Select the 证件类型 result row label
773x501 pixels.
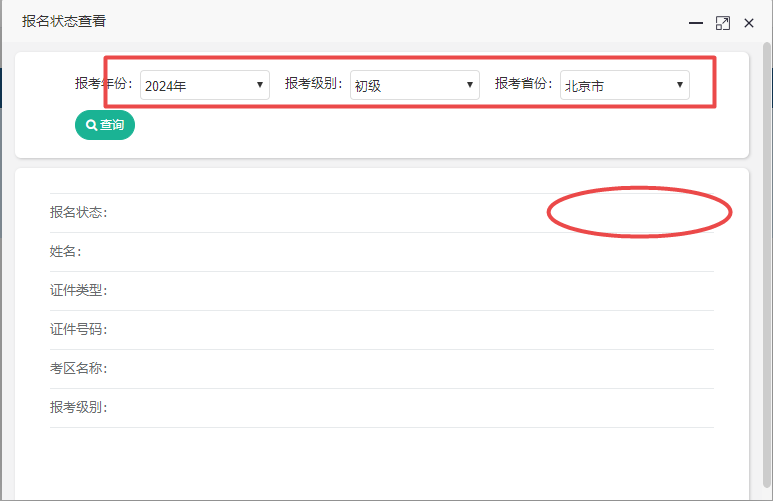(78, 291)
